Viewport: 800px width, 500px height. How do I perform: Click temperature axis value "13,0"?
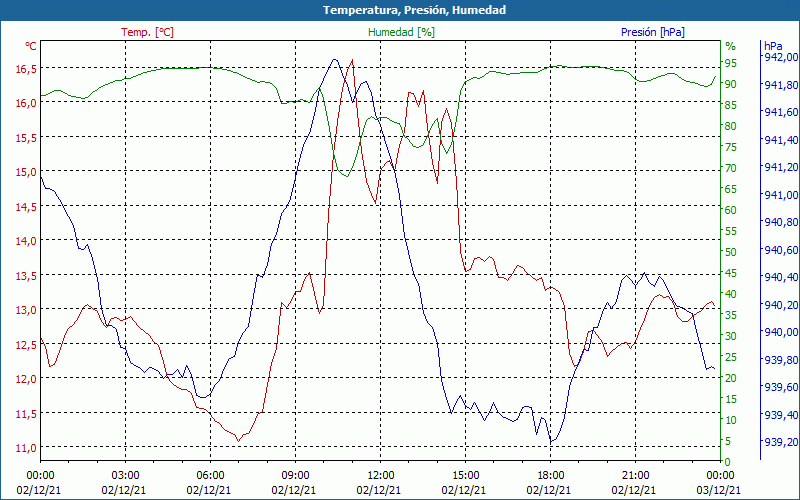[x=27, y=310]
